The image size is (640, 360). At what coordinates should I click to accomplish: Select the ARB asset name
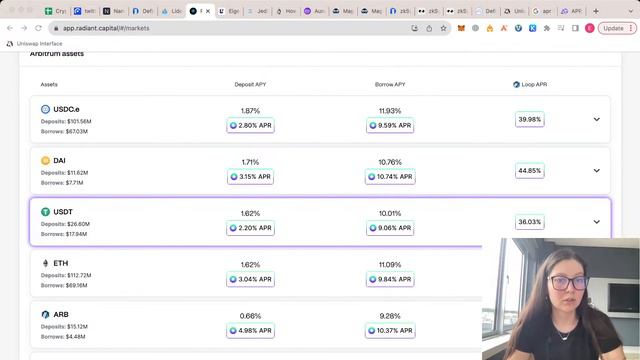tap(61, 314)
